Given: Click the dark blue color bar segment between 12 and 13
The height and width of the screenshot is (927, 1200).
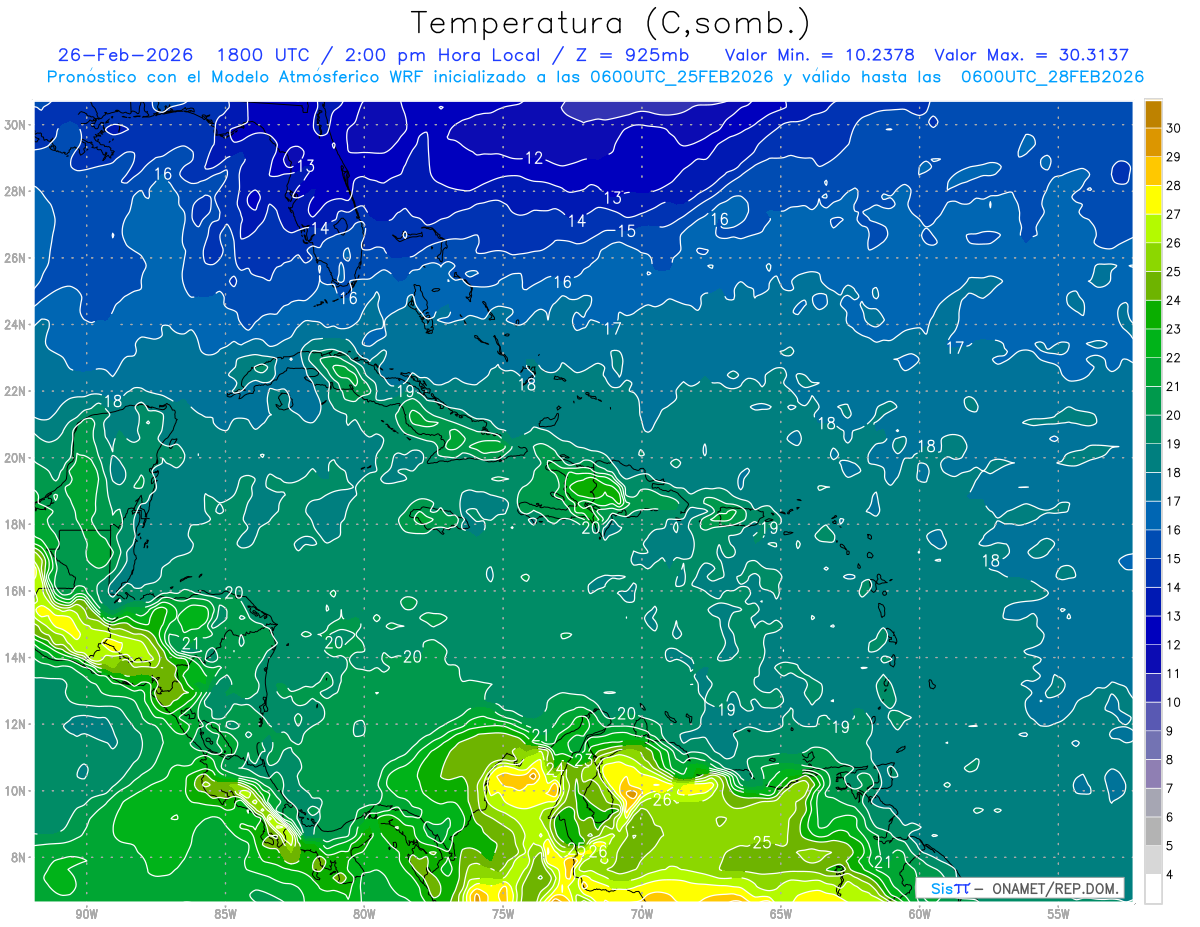Looking at the screenshot, I should [x=1153, y=631].
